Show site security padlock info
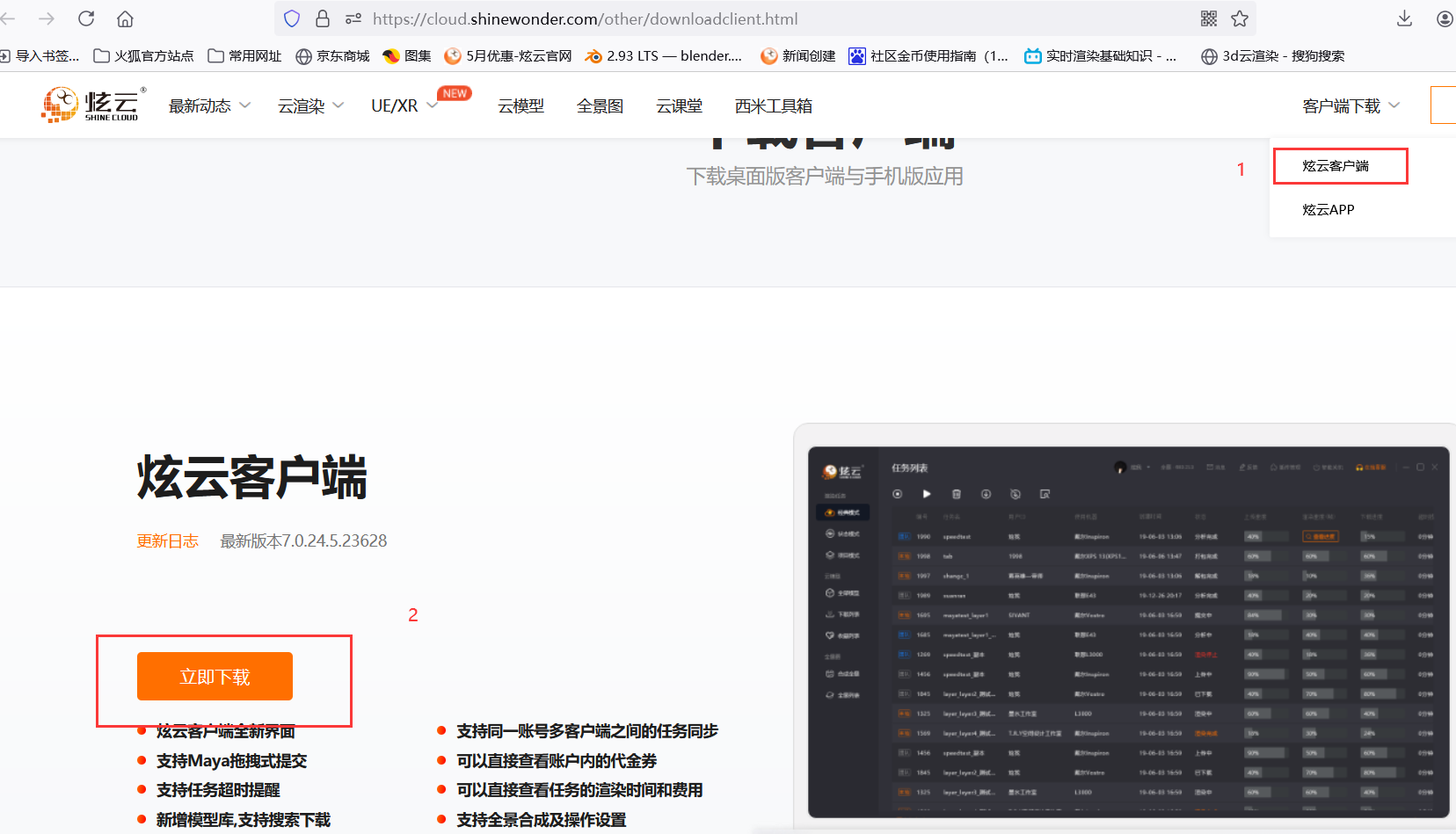 323,18
